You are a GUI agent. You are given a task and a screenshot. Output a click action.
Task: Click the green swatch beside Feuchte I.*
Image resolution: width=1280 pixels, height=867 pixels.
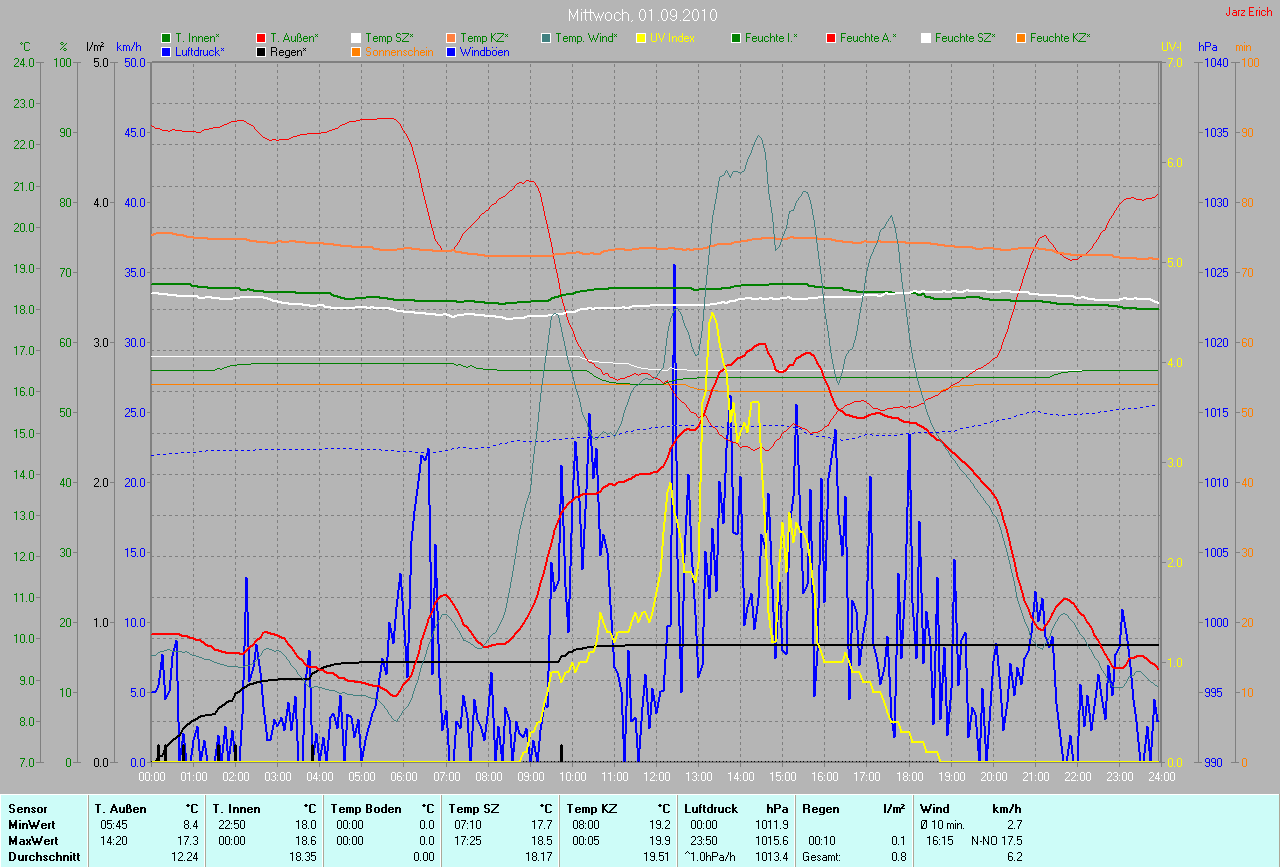point(736,38)
